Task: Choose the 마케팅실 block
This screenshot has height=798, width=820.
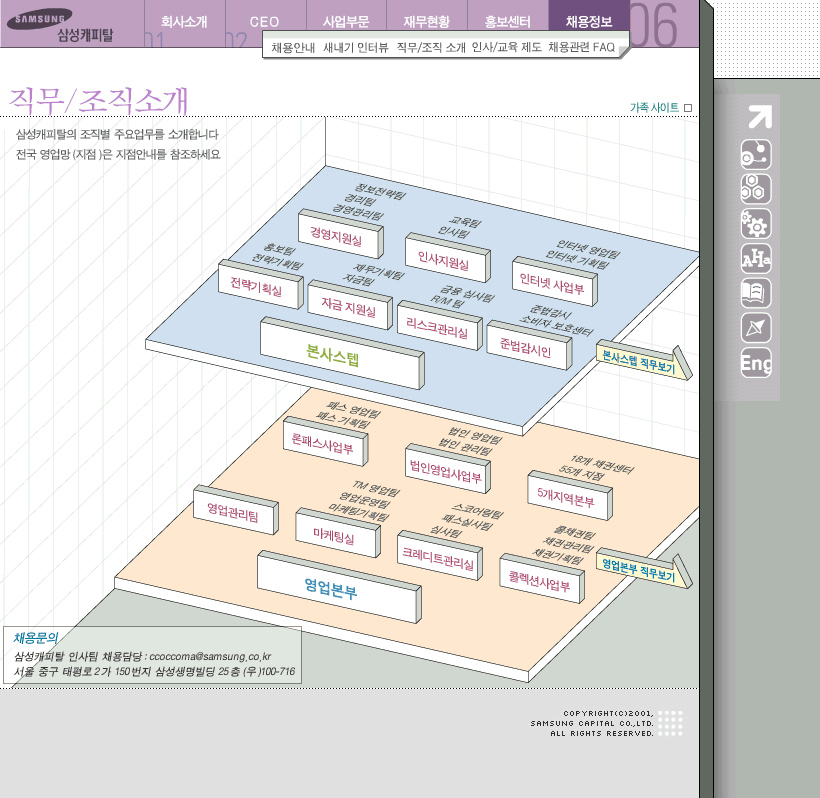Action: point(337,534)
